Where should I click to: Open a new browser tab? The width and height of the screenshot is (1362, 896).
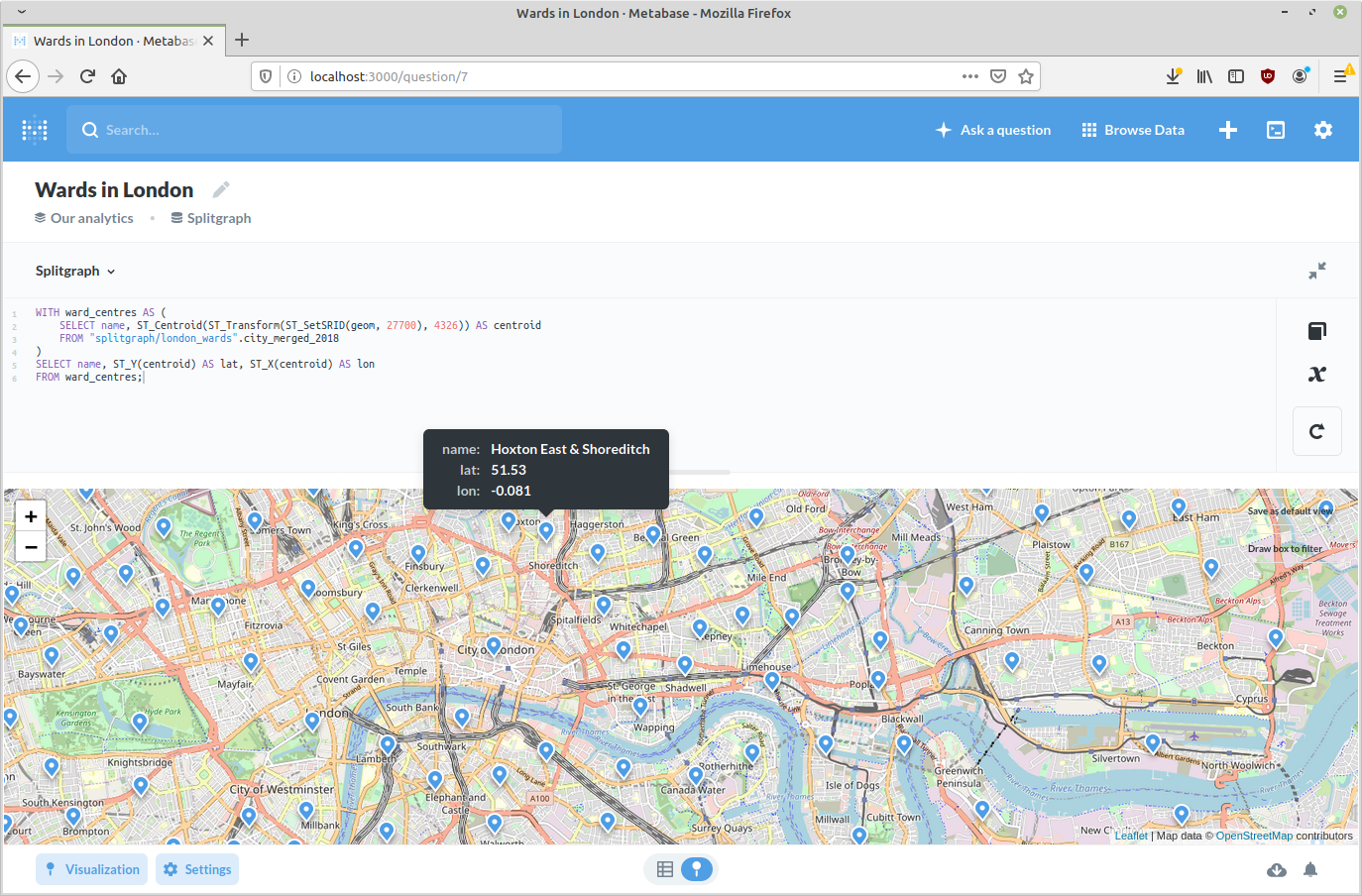242,40
